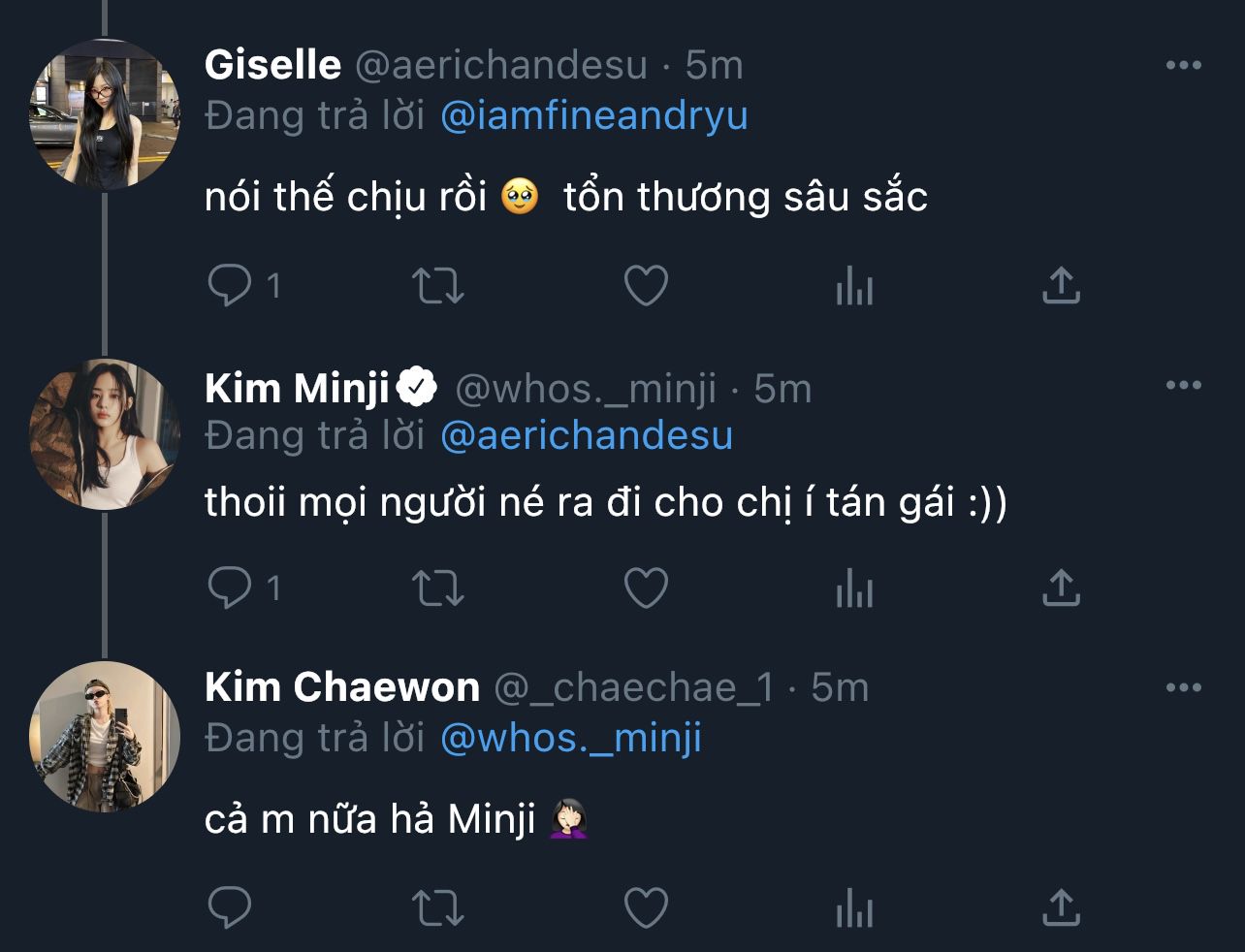View analytics for Giselle's tweet
The image size is (1245, 952).
pyautogui.click(x=854, y=287)
